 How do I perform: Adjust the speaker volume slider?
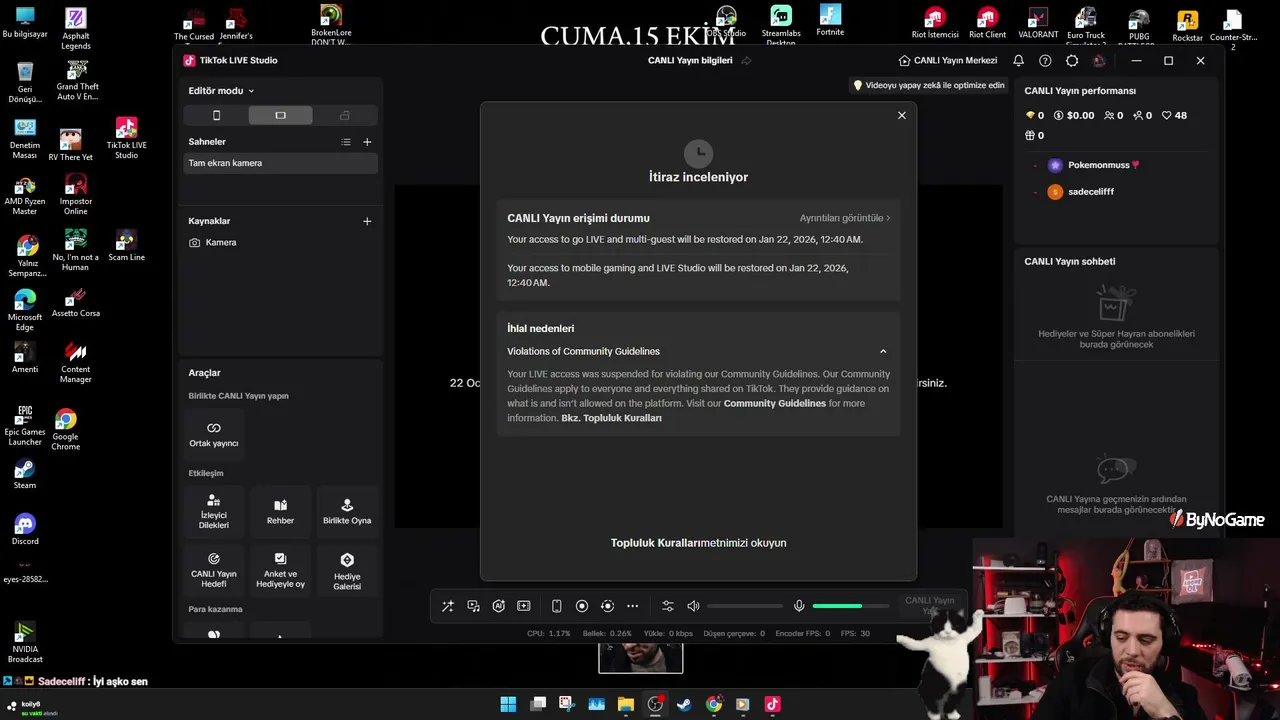click(745, 606)
